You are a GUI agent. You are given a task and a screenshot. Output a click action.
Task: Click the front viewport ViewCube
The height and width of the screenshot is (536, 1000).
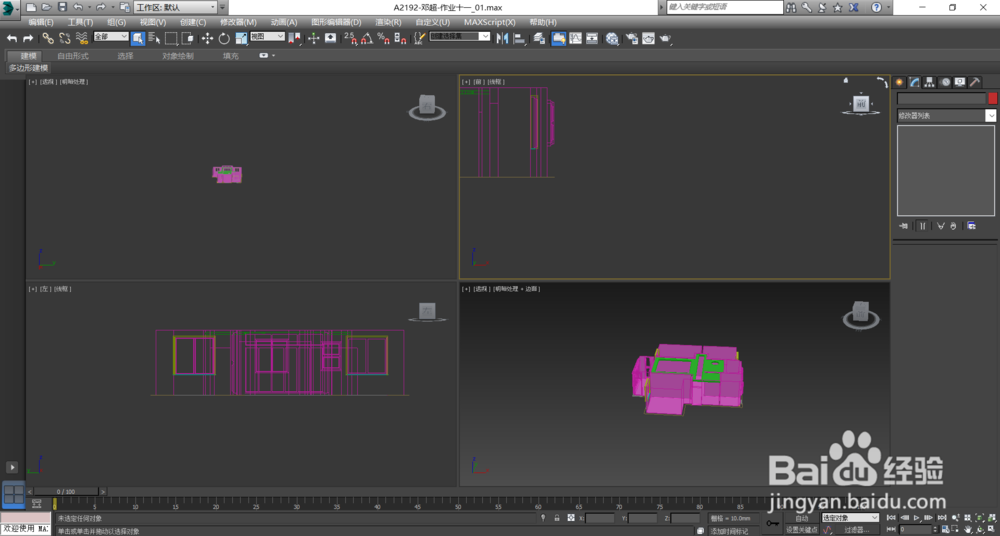click(861, 104)
